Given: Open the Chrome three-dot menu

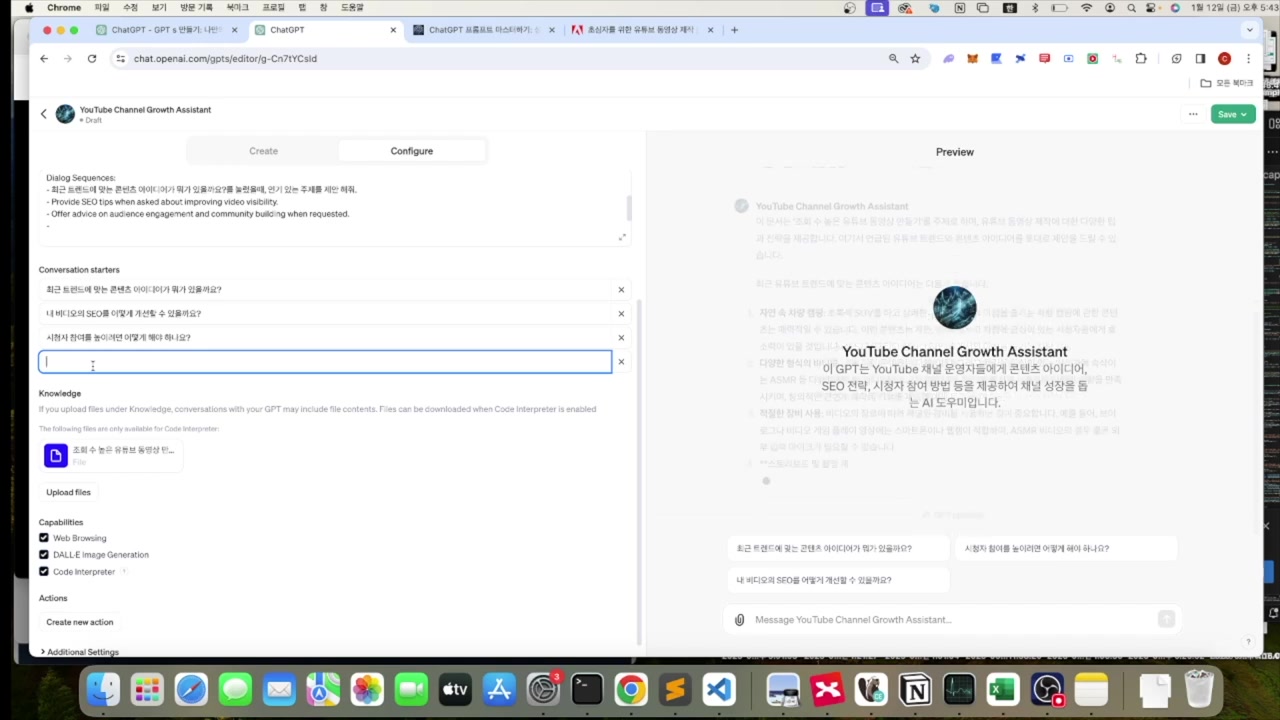Looking at the screenshot, I should pos(1248,59).
